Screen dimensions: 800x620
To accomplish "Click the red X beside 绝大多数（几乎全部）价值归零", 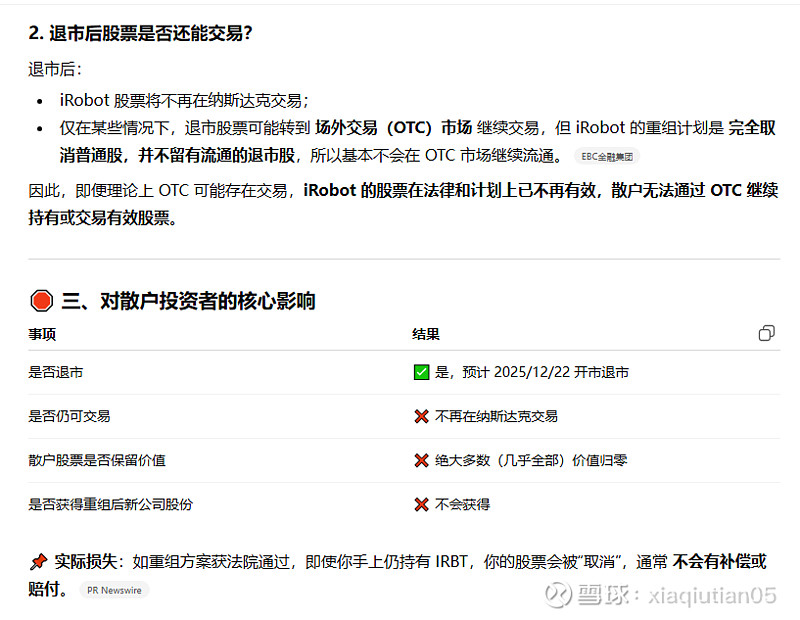I will 421,461.
